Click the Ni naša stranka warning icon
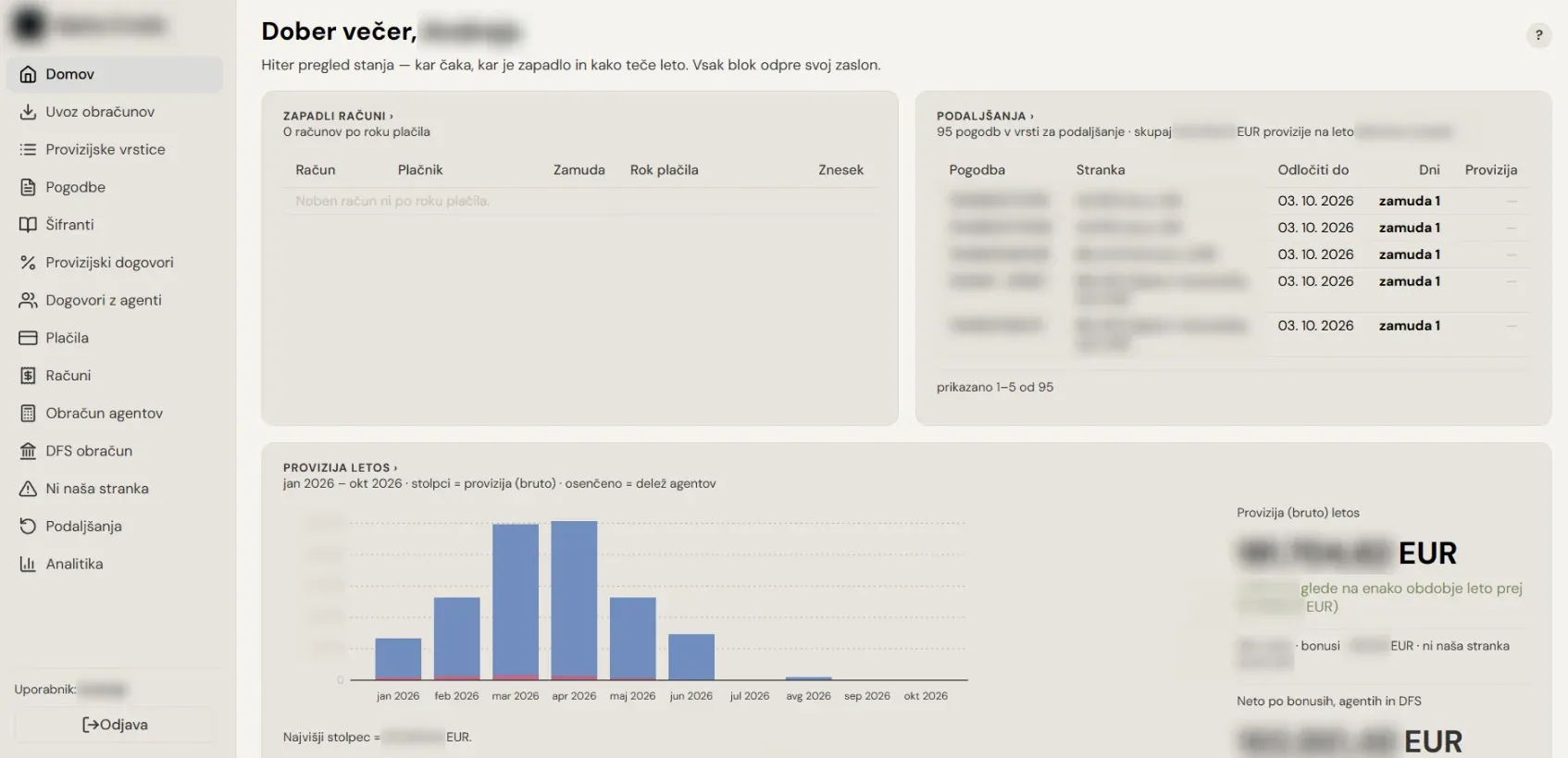This screenshot has width=1568, height=758. pos(28,489)
